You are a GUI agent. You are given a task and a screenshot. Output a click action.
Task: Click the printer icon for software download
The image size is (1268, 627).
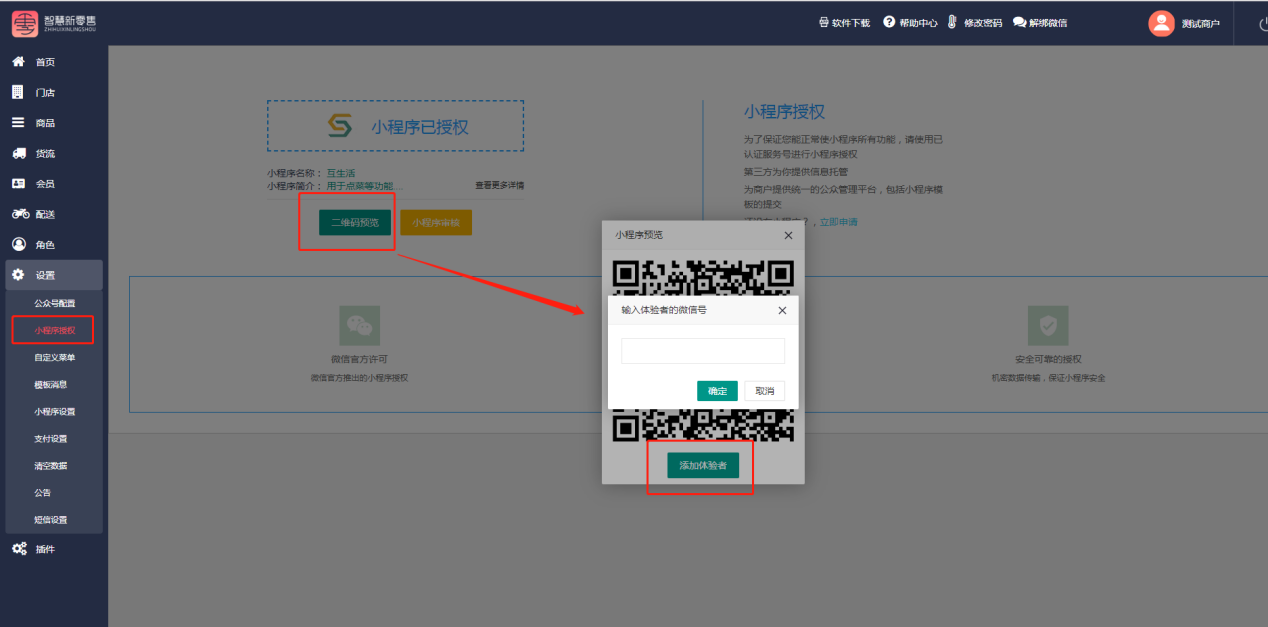click(x=824, y=22)
